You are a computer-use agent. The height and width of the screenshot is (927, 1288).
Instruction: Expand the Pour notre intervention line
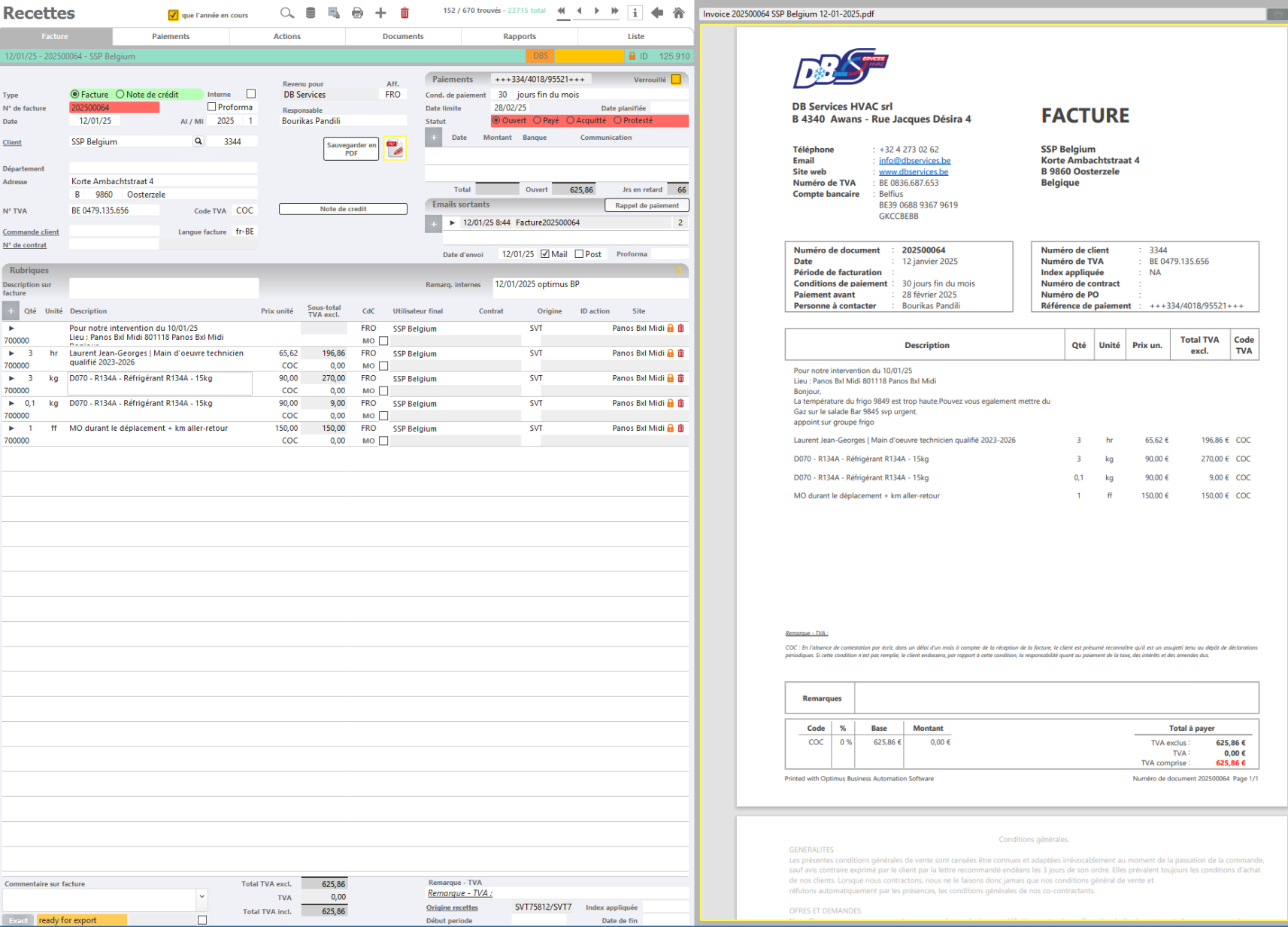pyautogui.click(x=11, y=329)
